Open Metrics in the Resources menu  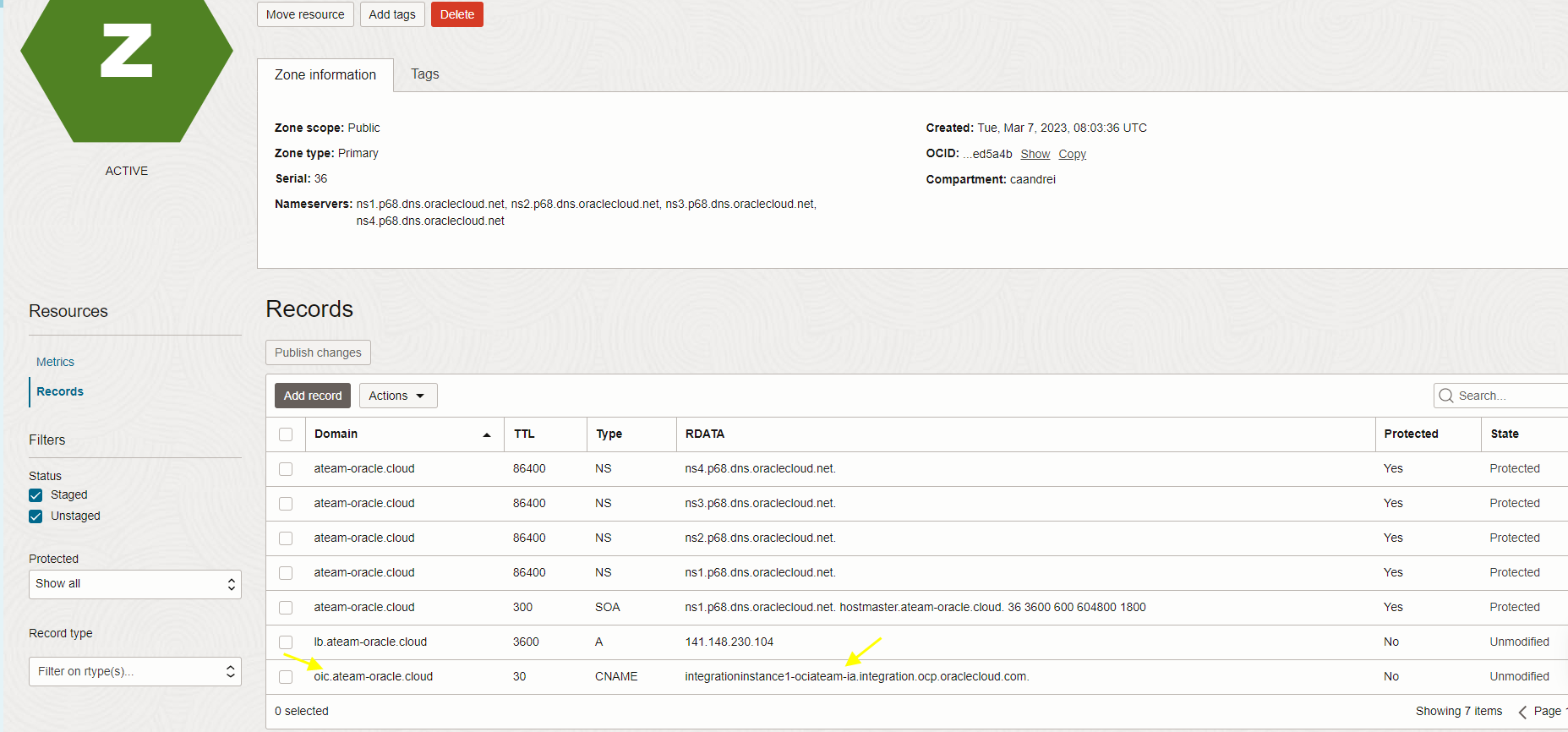point(55,362)
